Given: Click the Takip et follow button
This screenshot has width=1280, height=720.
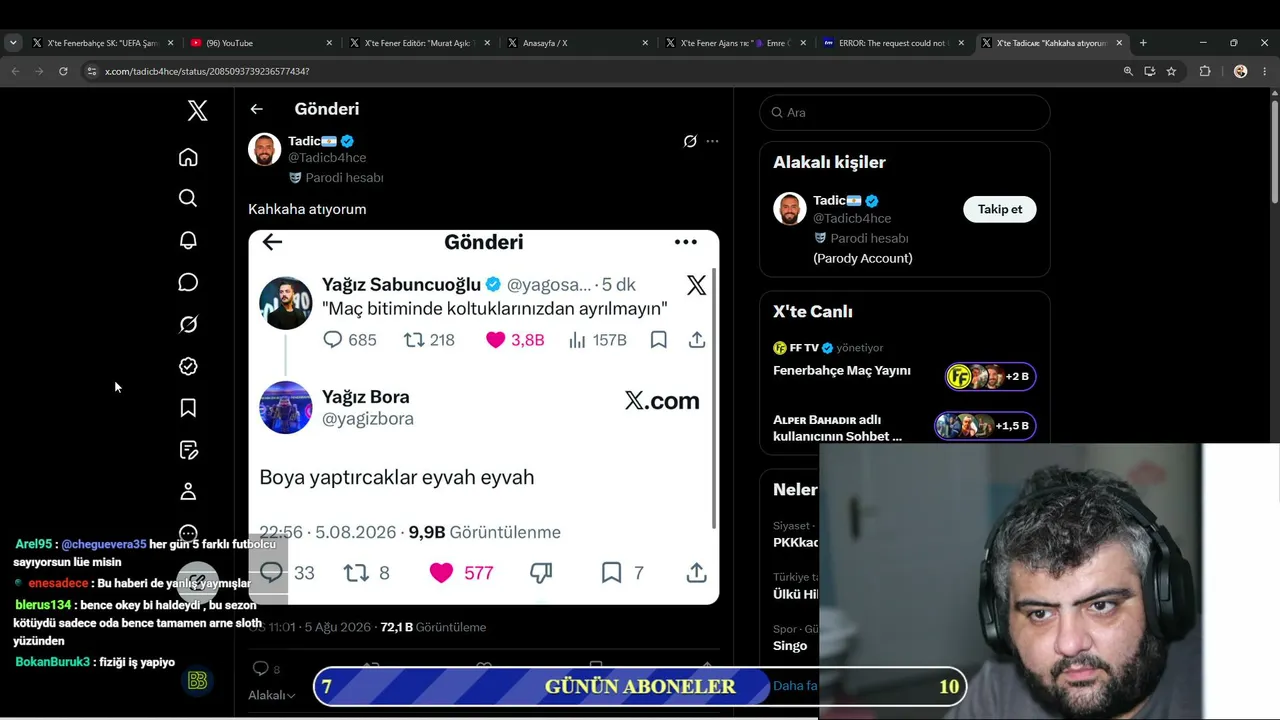Looking at the screenshot, I should pyautogui.click(x=1000, y=209).
